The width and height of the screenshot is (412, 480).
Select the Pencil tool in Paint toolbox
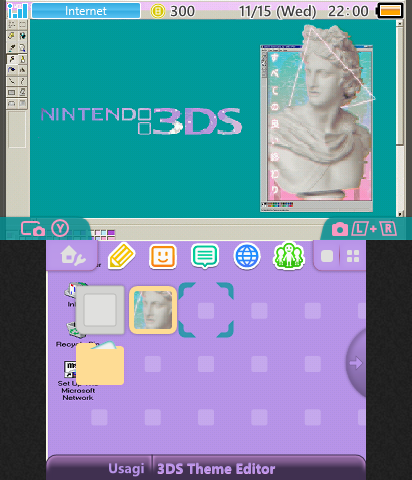click(x=12, y=59)
